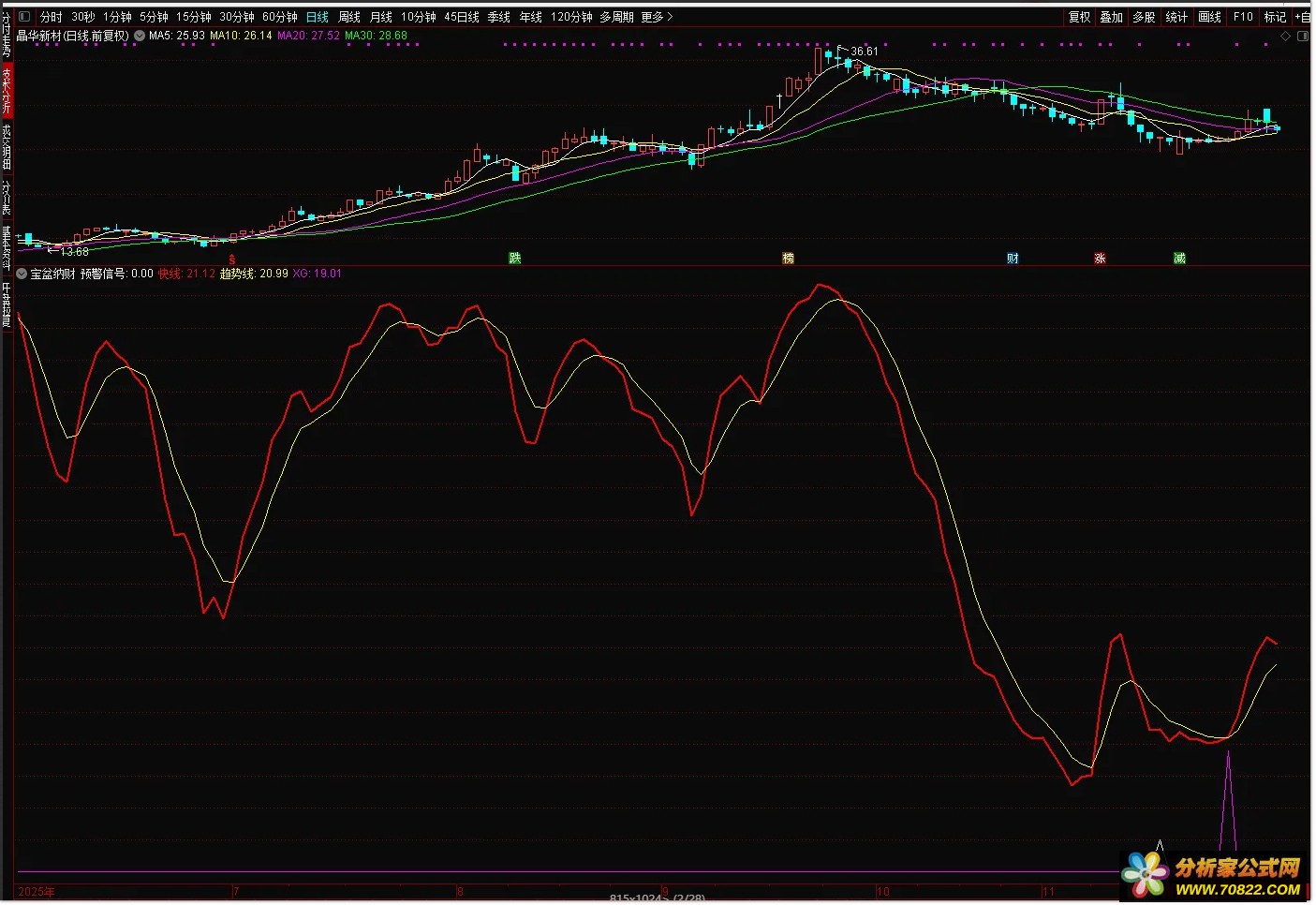Screen dimensions: 1316x905
Task: Click the 趋势线: 20.99 indicator value
Action: point(254,274)
